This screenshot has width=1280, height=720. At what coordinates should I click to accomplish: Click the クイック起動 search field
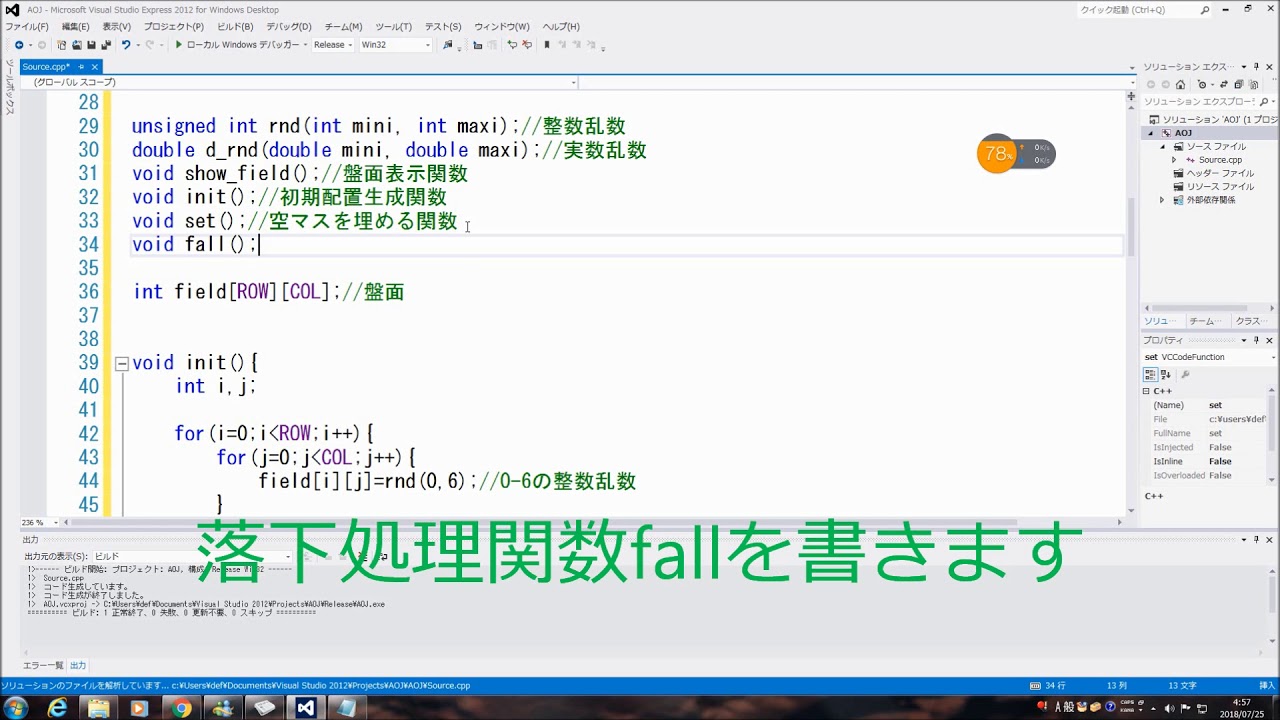(1144, 9)
